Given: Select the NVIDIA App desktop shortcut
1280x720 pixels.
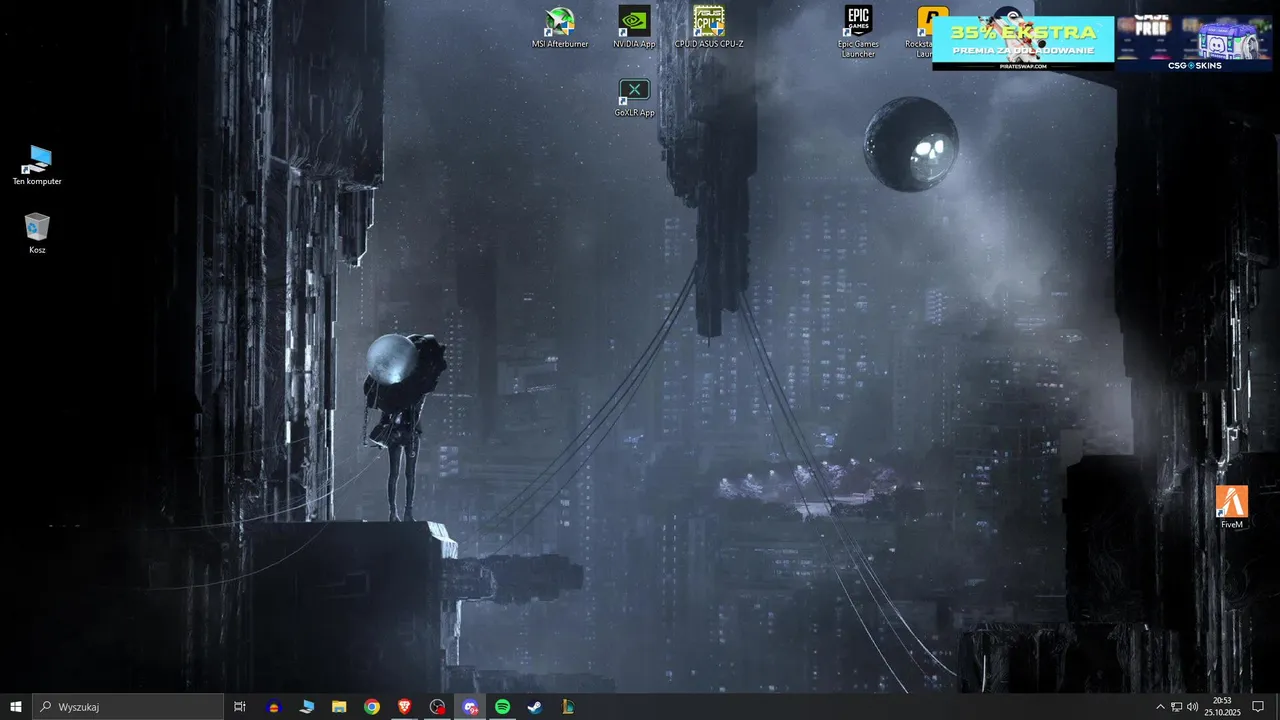Looking at the screenshot, I should pyautogui.click(x=634, y=28).
